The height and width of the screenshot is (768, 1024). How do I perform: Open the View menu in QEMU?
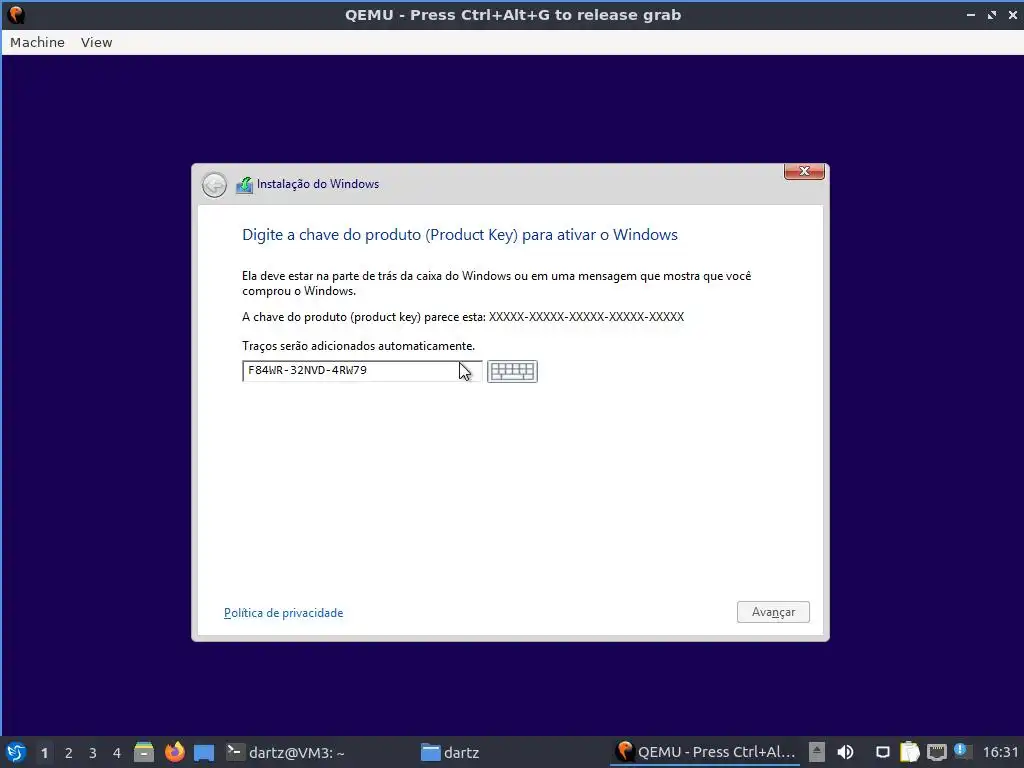pyautogui.click(x=97, y=42)
